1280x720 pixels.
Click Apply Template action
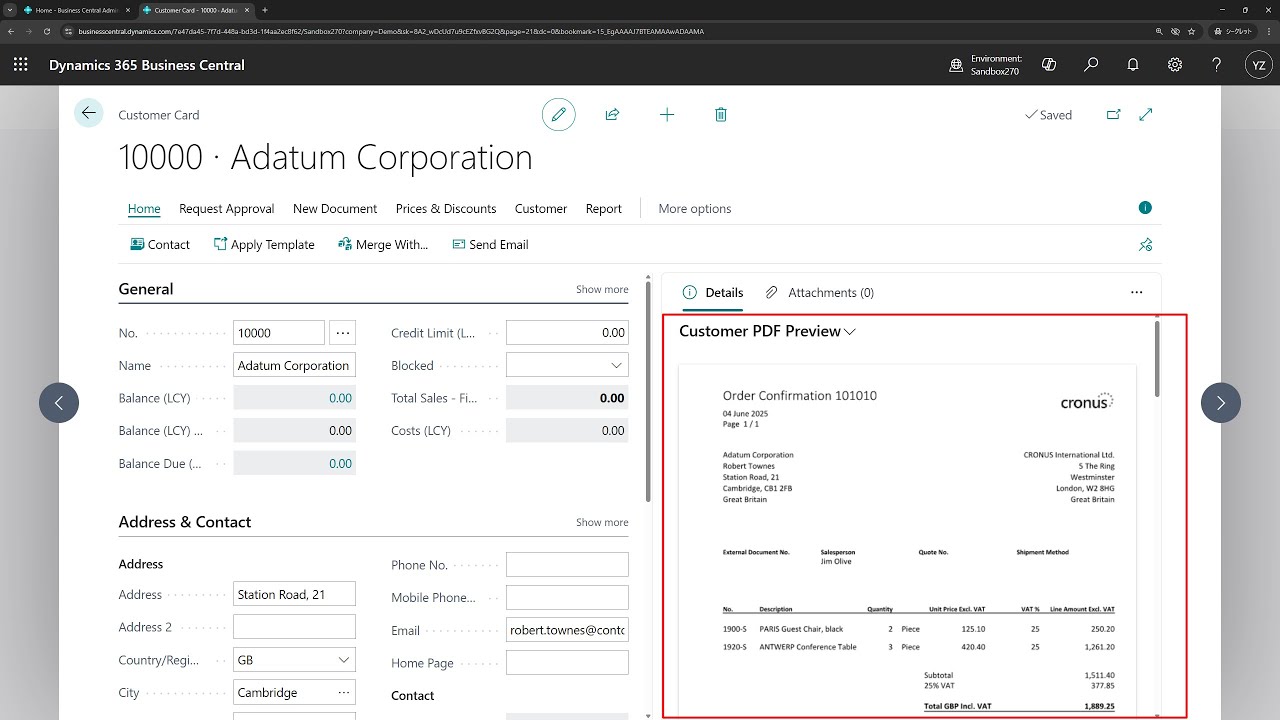[x=264, y=244]
